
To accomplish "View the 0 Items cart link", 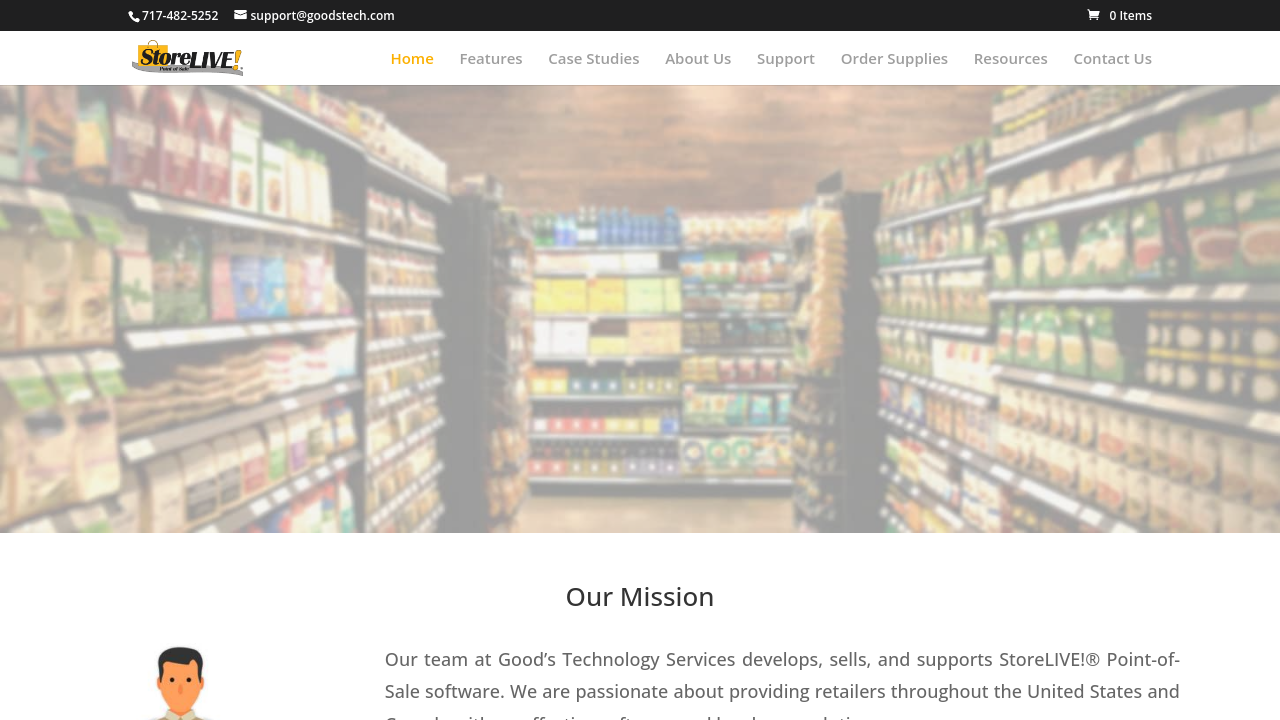I will pos(1130,15).
